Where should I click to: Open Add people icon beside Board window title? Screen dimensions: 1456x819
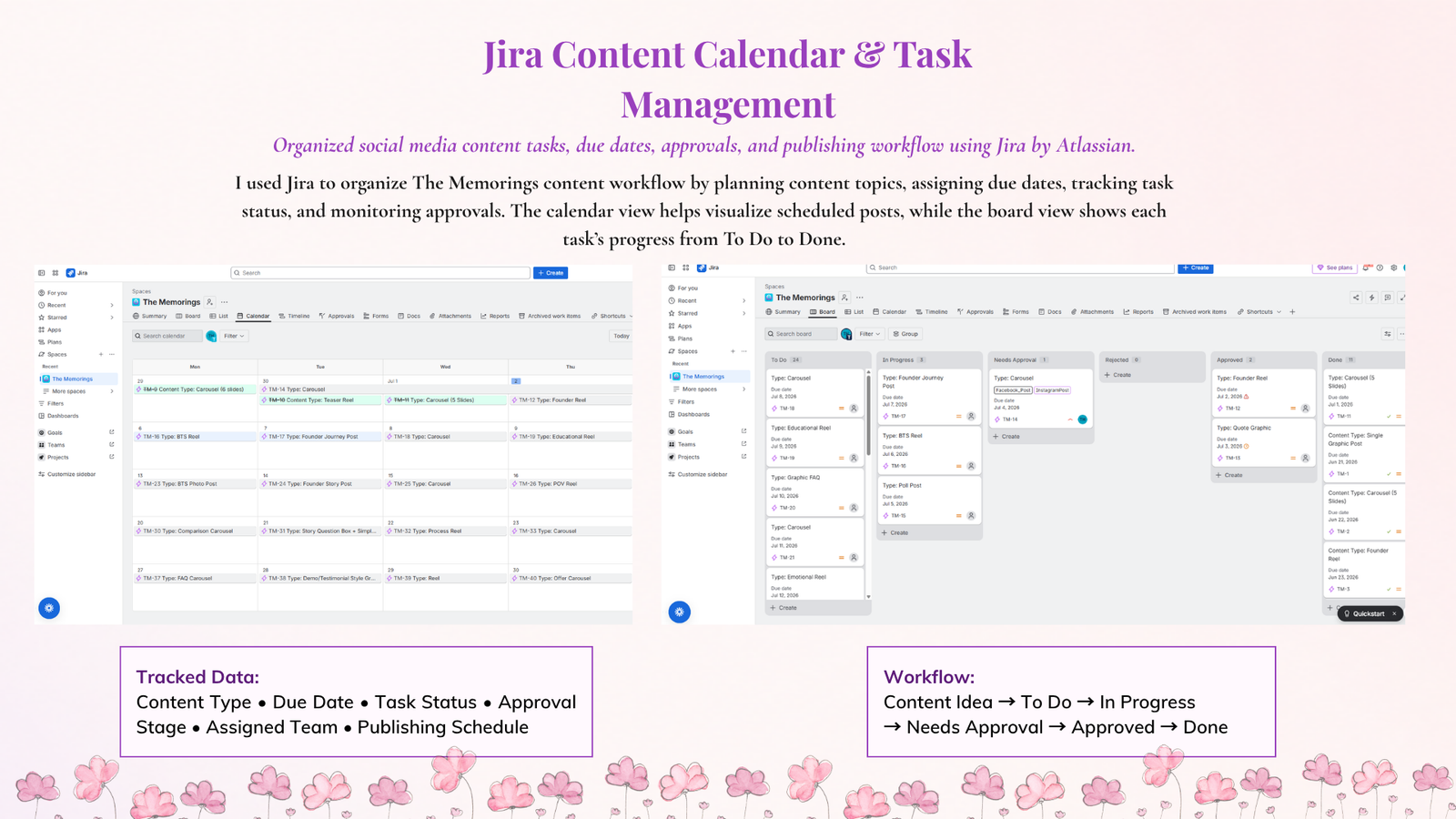(844, 298)
